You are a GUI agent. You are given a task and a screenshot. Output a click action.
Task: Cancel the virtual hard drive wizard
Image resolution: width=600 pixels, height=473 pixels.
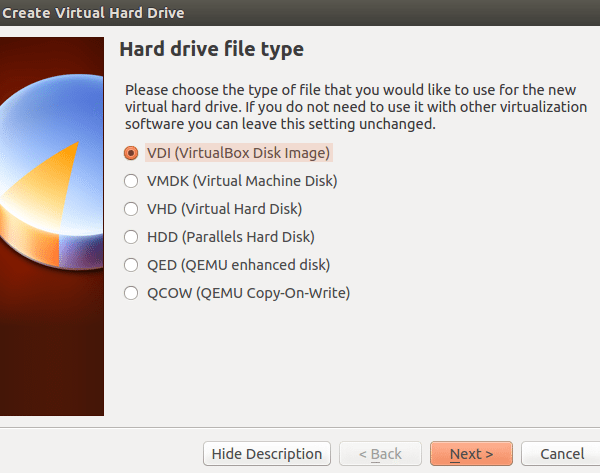(x=560, y=454)
